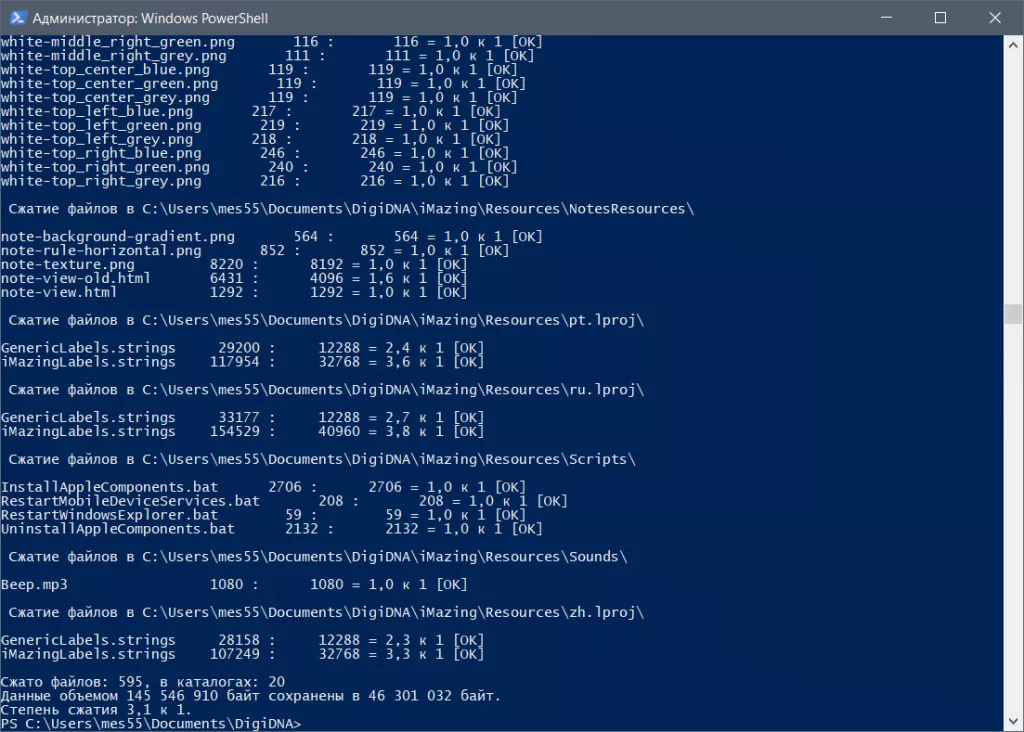Click the scrollbar up arrow
Image resolution: width=1024 pixels, height=732 pixels.
[1013, 45]
